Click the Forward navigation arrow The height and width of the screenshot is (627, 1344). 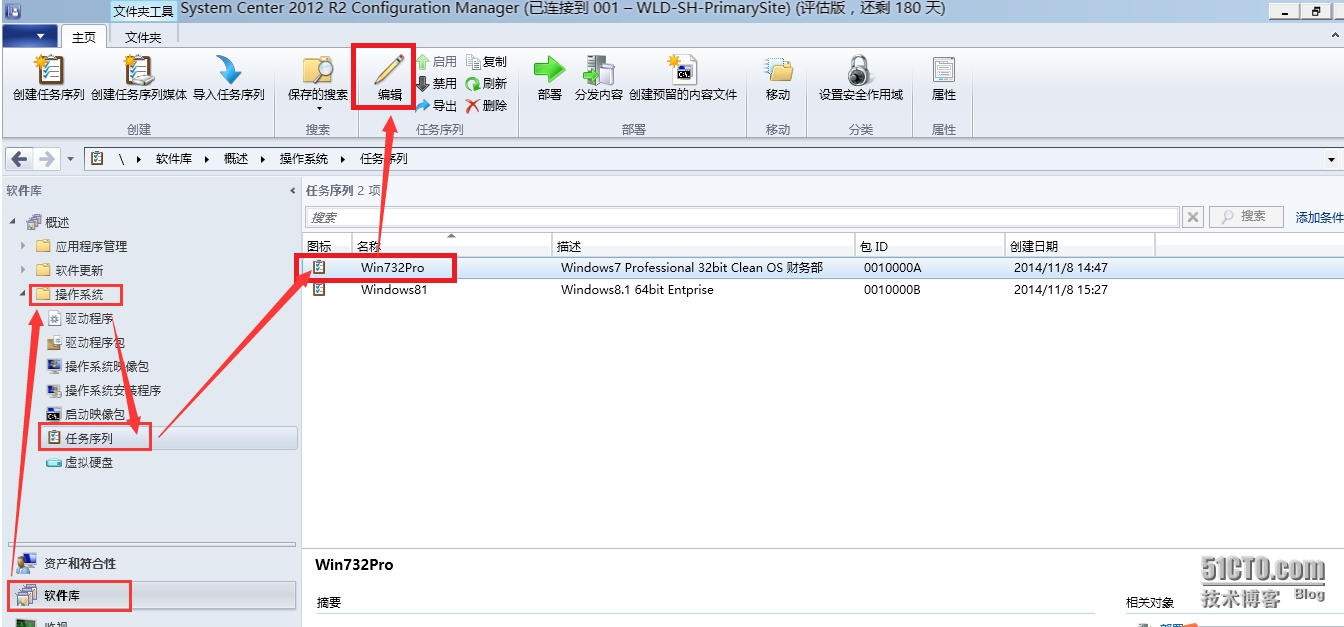click(46, 159)
